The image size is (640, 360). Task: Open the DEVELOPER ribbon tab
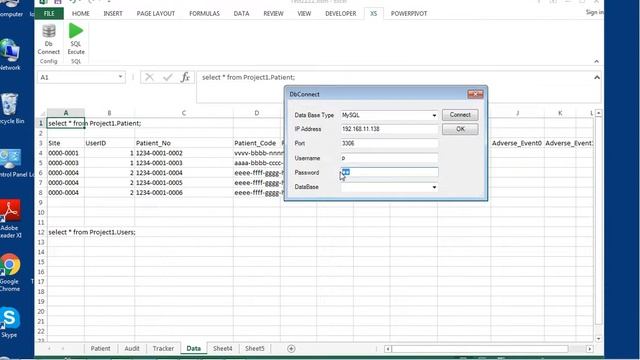pyautogui.click(x=340, y=13)
